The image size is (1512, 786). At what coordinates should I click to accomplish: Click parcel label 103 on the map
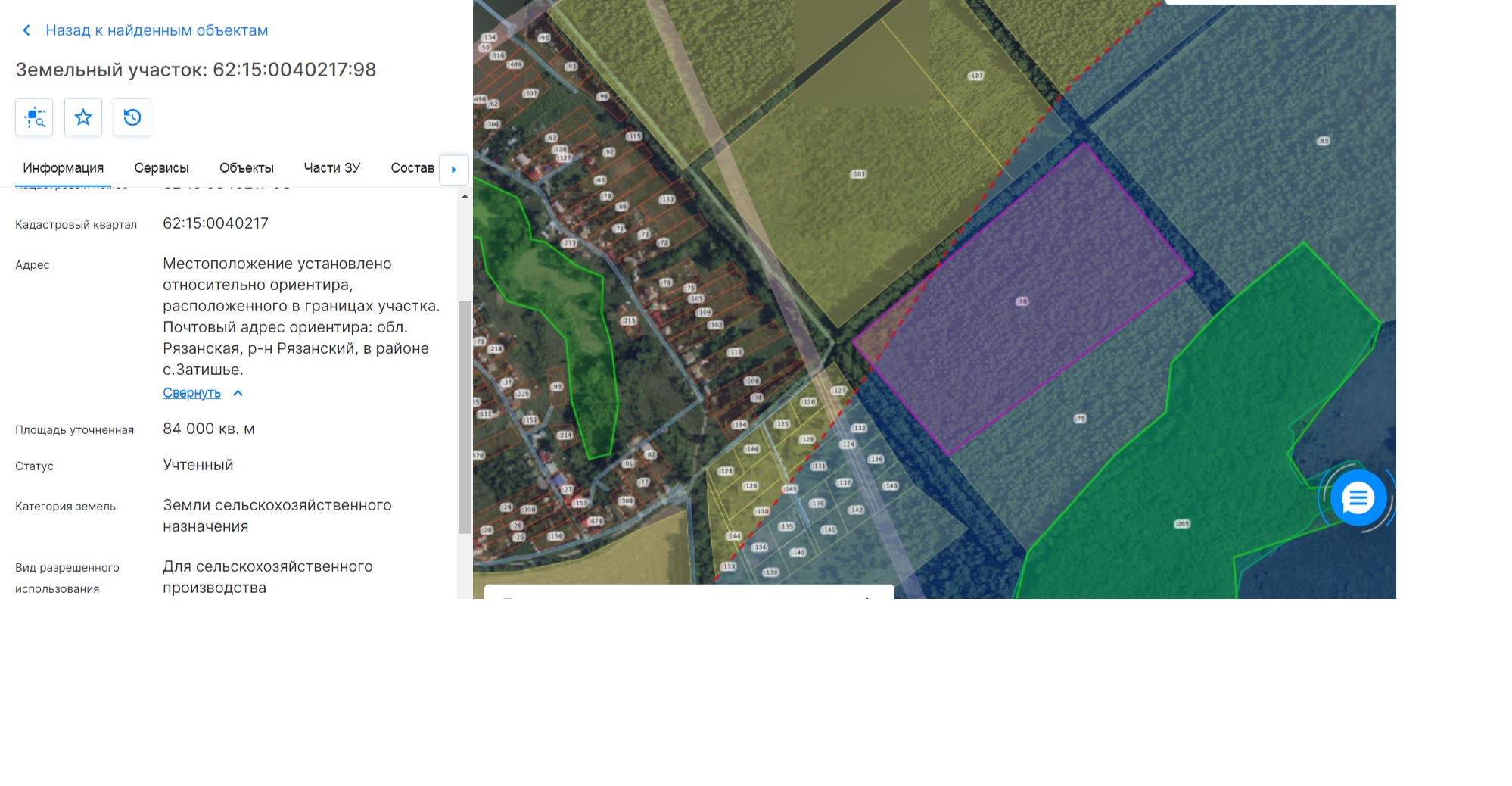[858, 174]
